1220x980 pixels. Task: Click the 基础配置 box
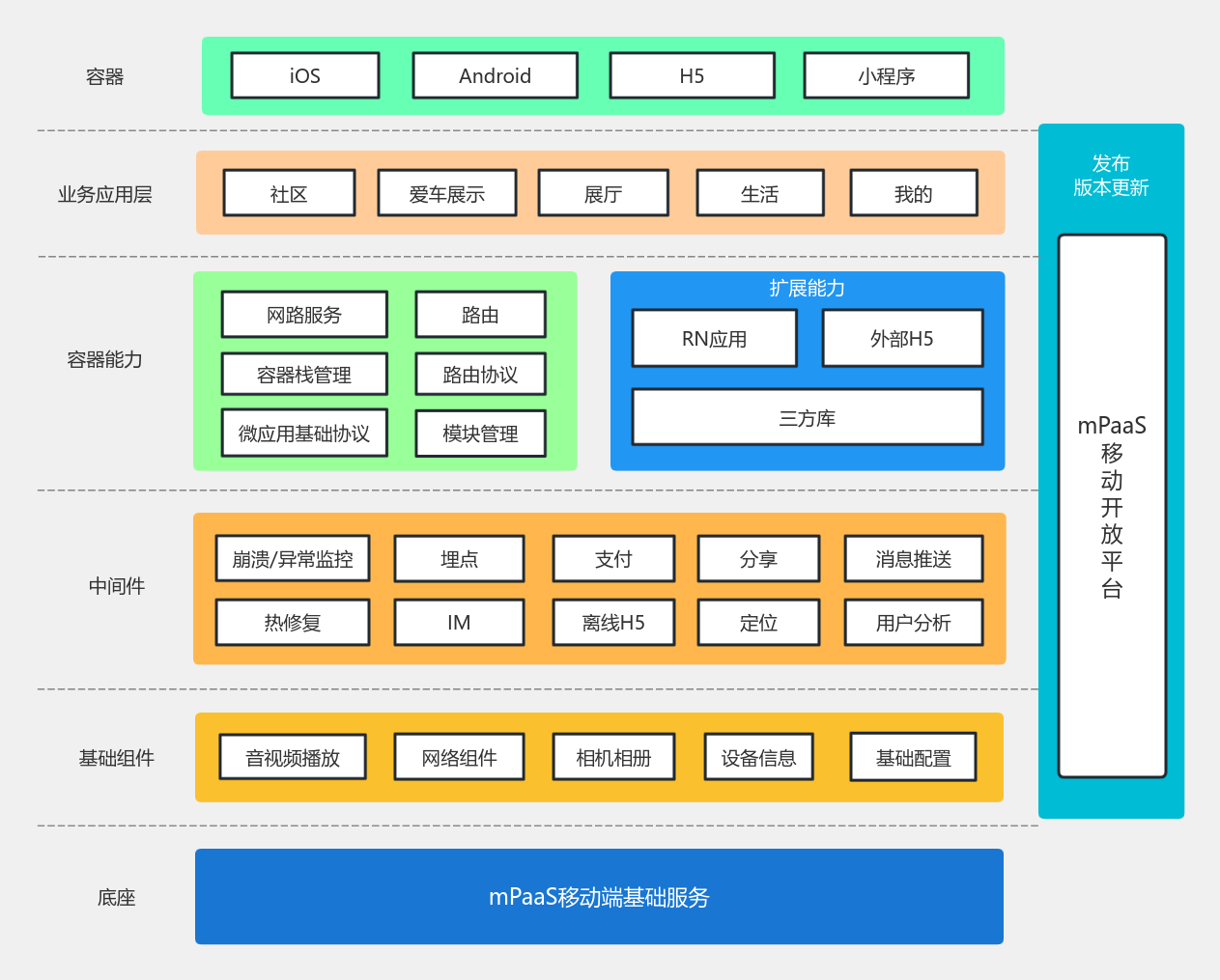coord(914,757)
